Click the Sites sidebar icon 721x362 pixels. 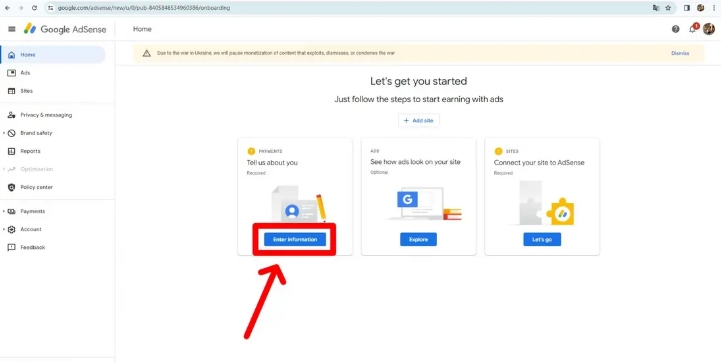(x=12, y=91)
